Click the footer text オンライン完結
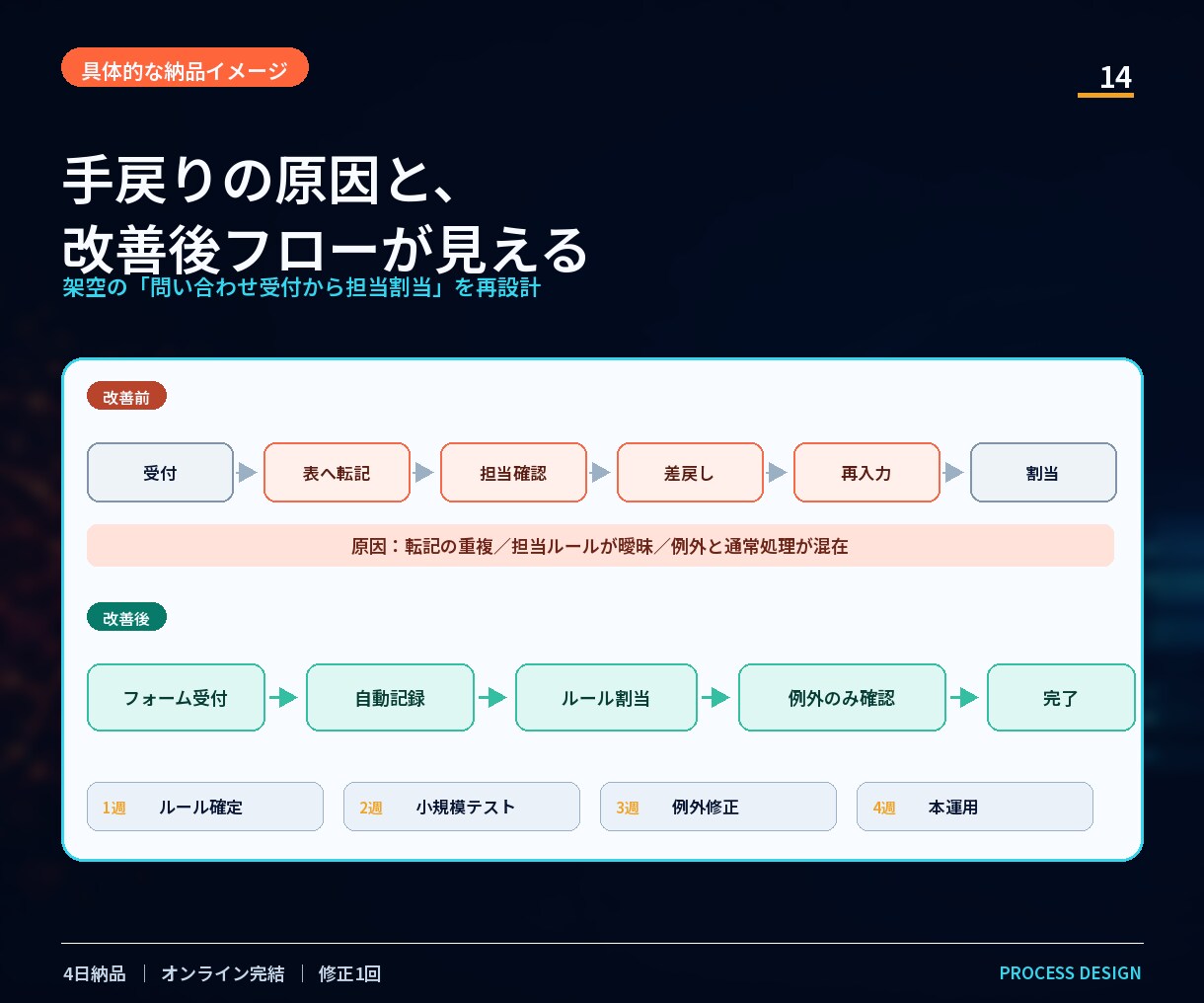The width and height of the screenshot is (1204, 1003). pyautogui.click(x=223, y=973)
